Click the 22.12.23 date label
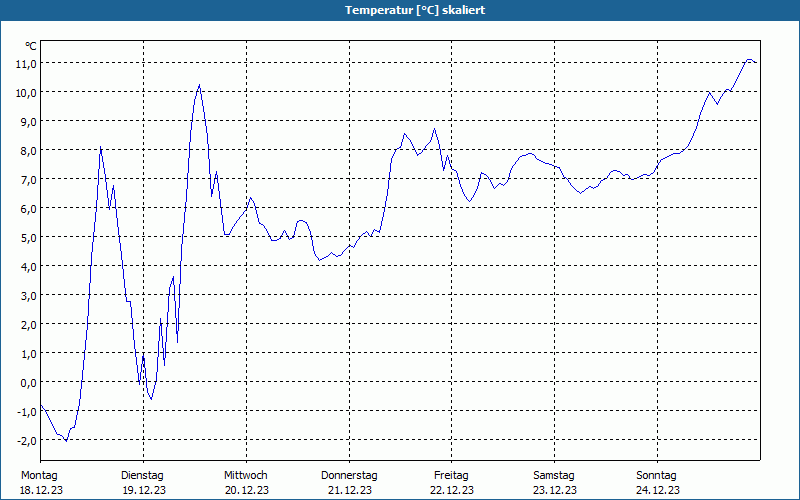 click(452, 490)
